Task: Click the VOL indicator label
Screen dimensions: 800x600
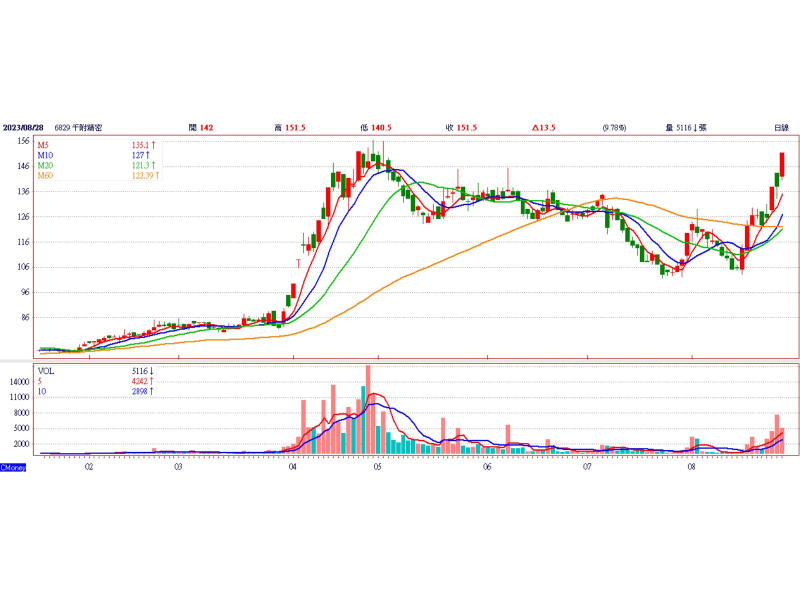Action: pyautogui.click(x=47, y=370)
